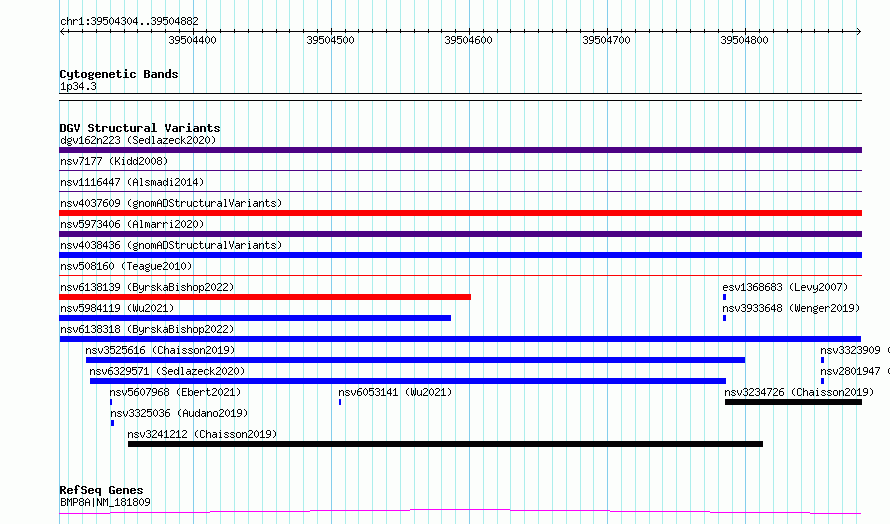Click the blue nsv5984119 variant bar
The height and width of the screenshot is (524, 890).
pyautogui.click(x=255, y=318)
